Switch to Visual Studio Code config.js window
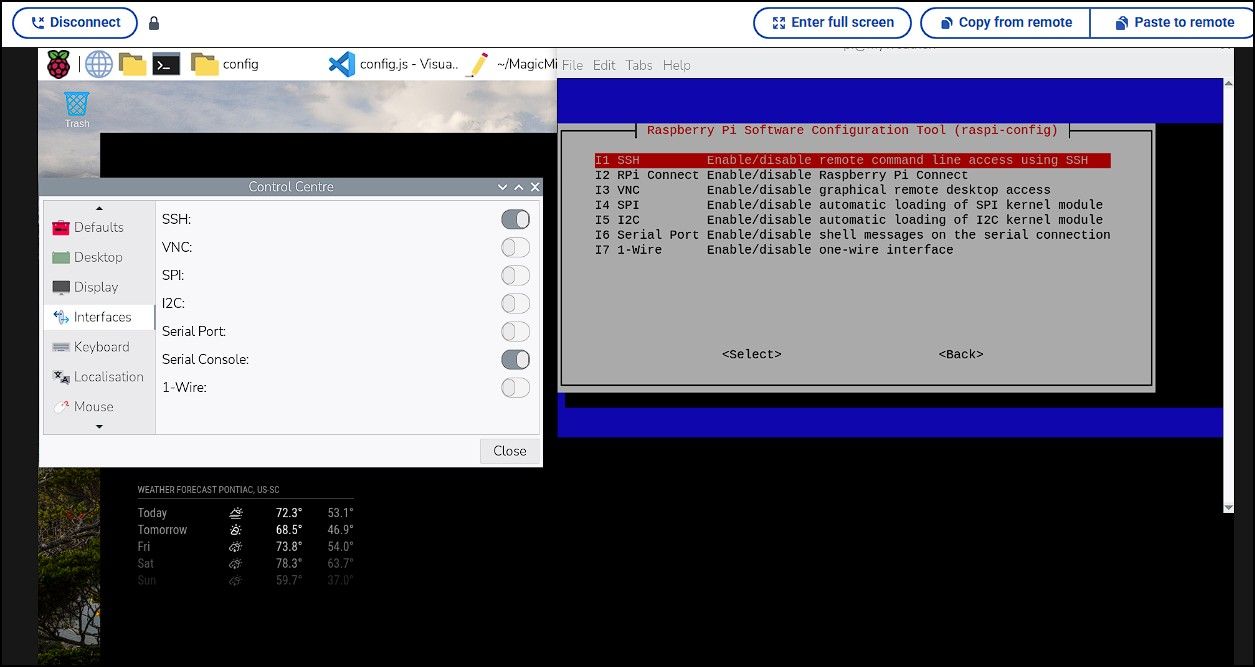Viewport: 1255px width, 667px height. (x=394, y=65)
